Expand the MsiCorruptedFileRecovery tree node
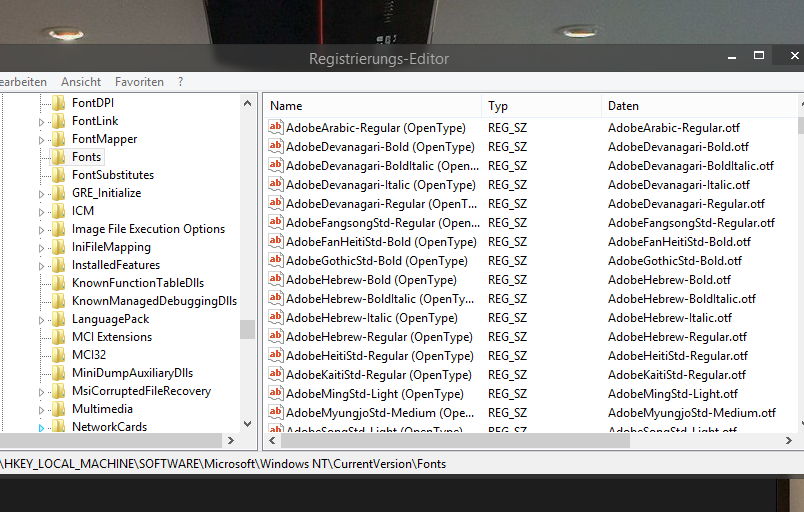The width and height of the screenshot is (804, 512). coord(42,392)
